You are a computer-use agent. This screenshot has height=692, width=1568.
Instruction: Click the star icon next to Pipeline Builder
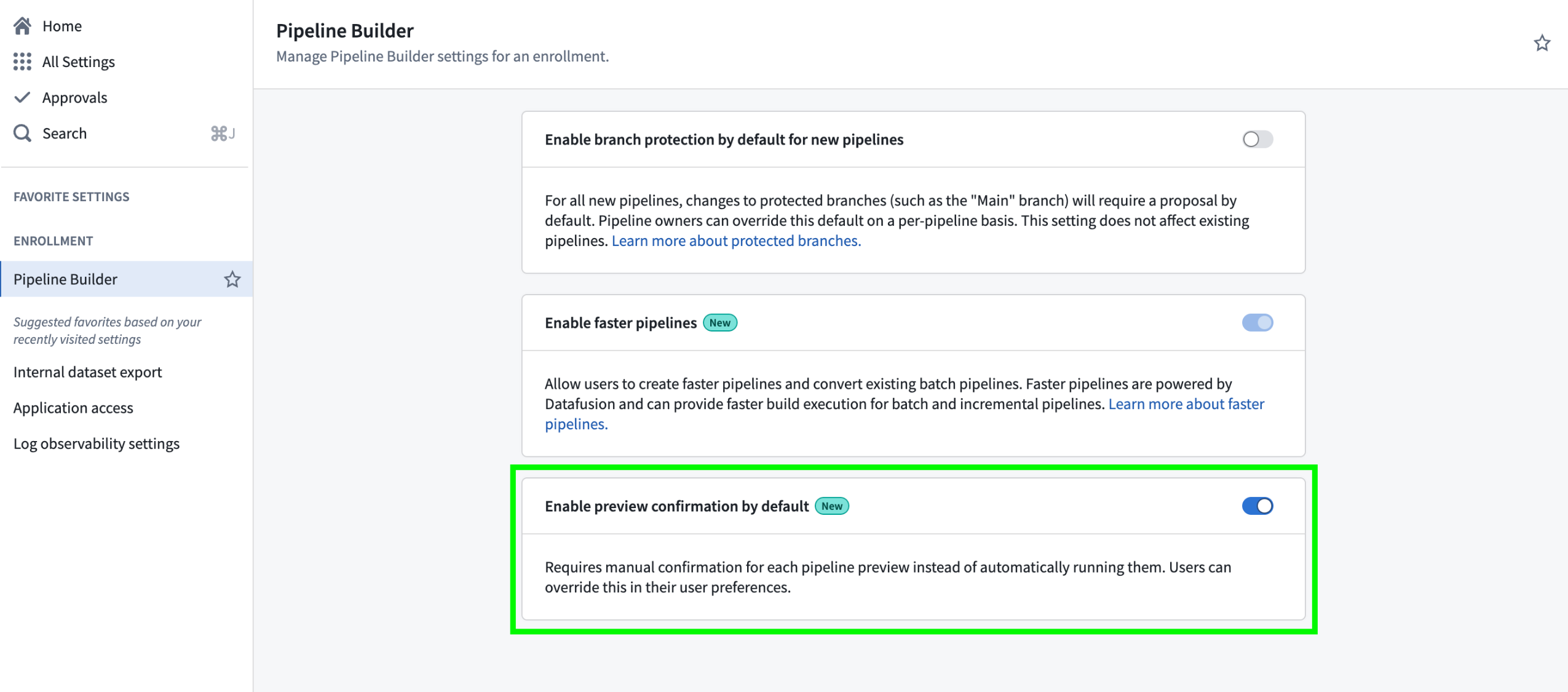point(232,279)
